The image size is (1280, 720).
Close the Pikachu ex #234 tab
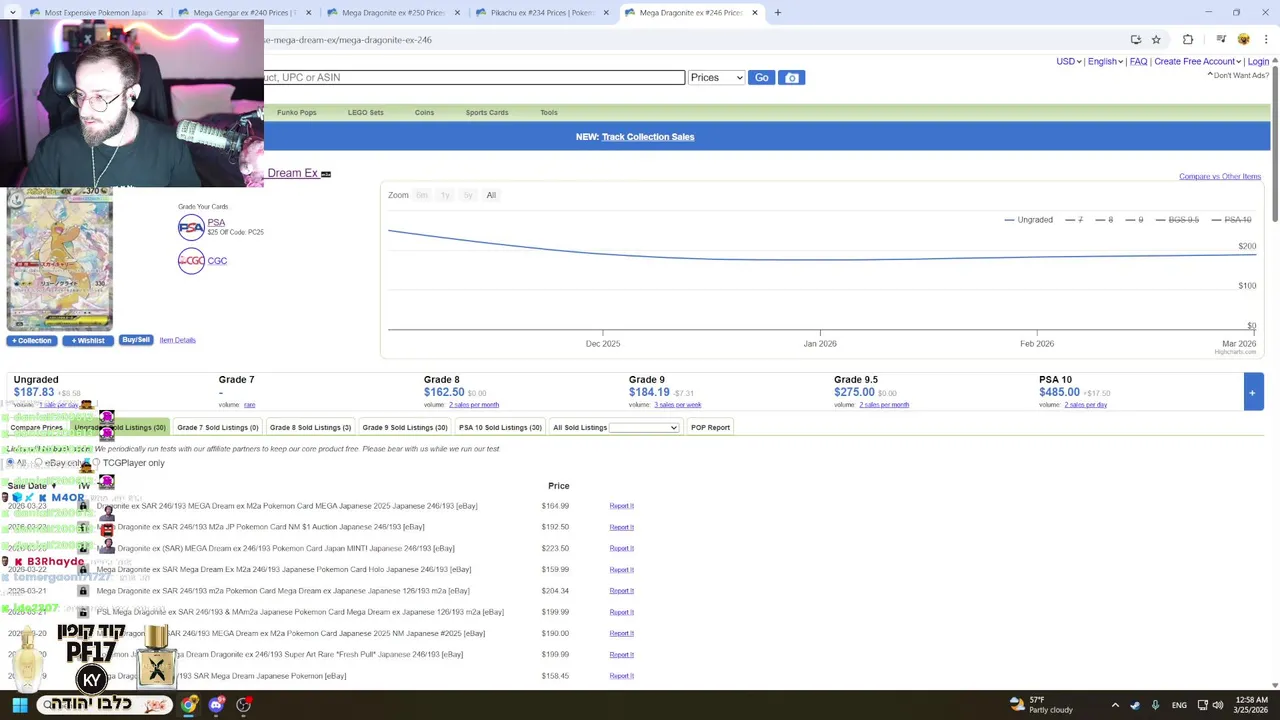[606, 13]
